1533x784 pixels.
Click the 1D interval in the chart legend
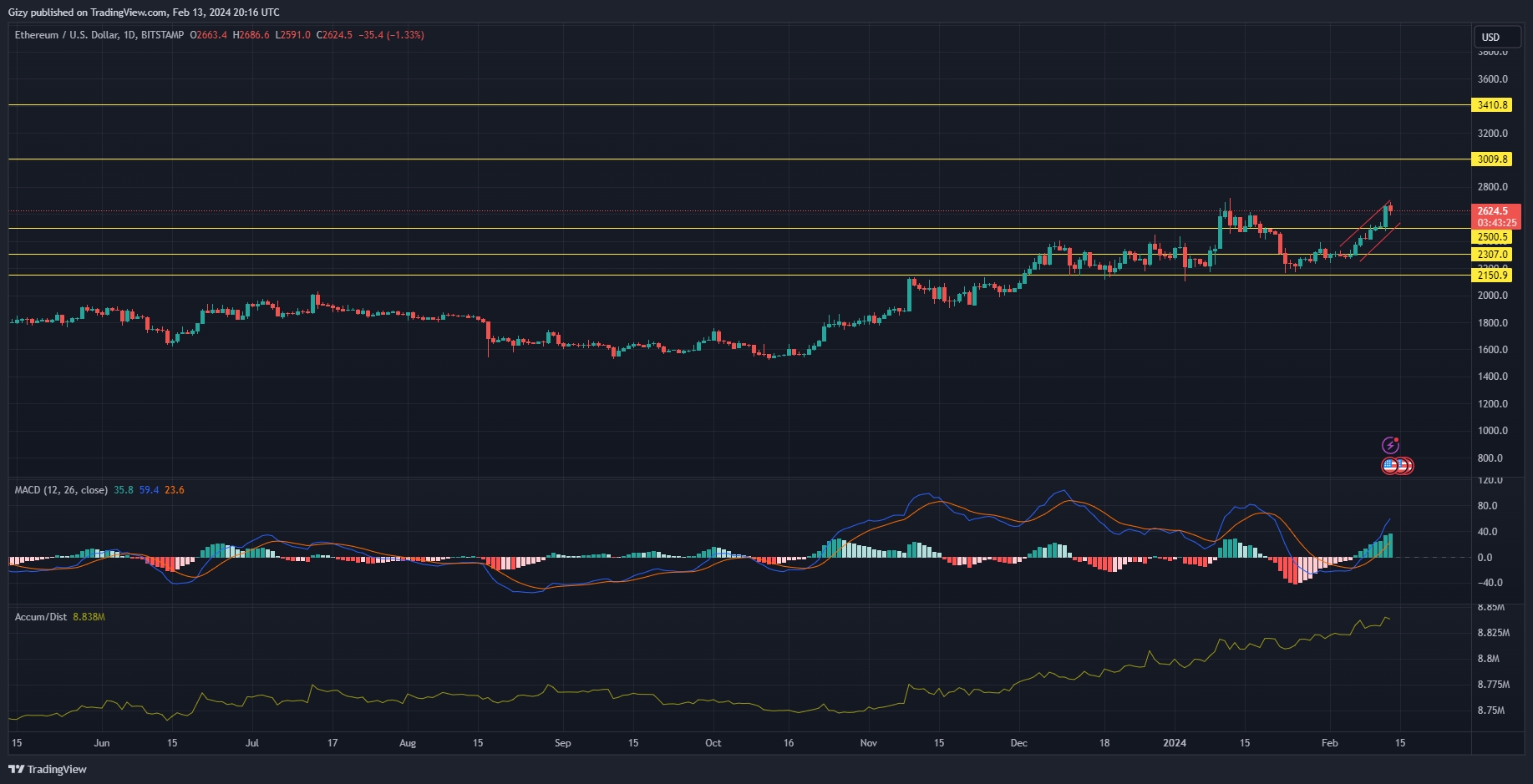click(129, 35)
